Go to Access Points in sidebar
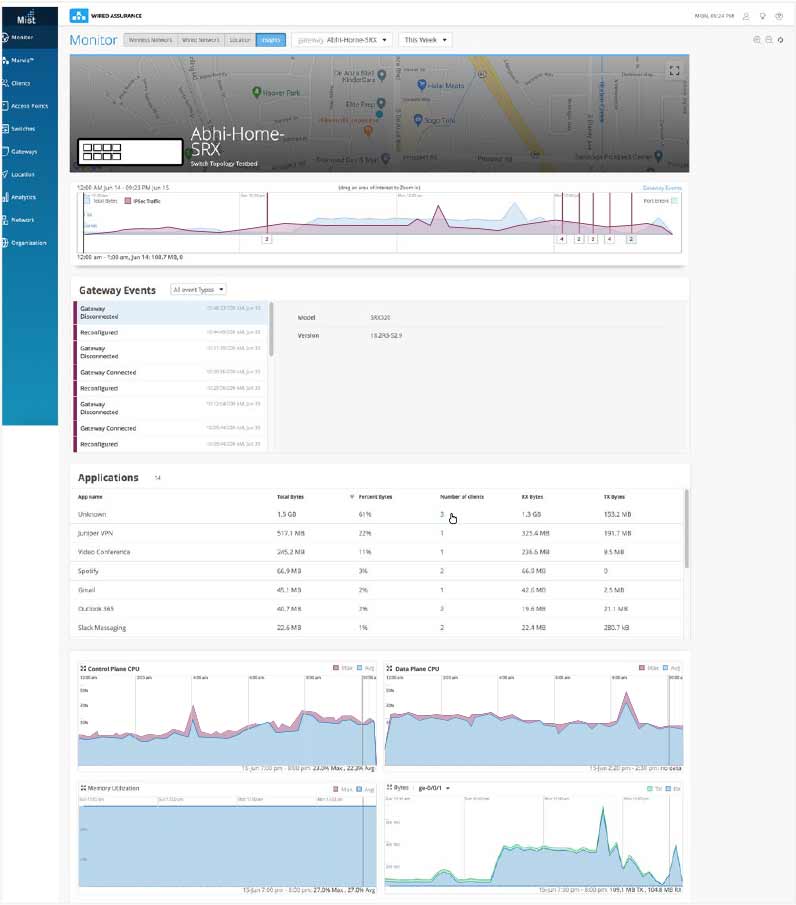The width and height of the screenshot is (796, 905). pyautogui.click(x=26, y=106)
